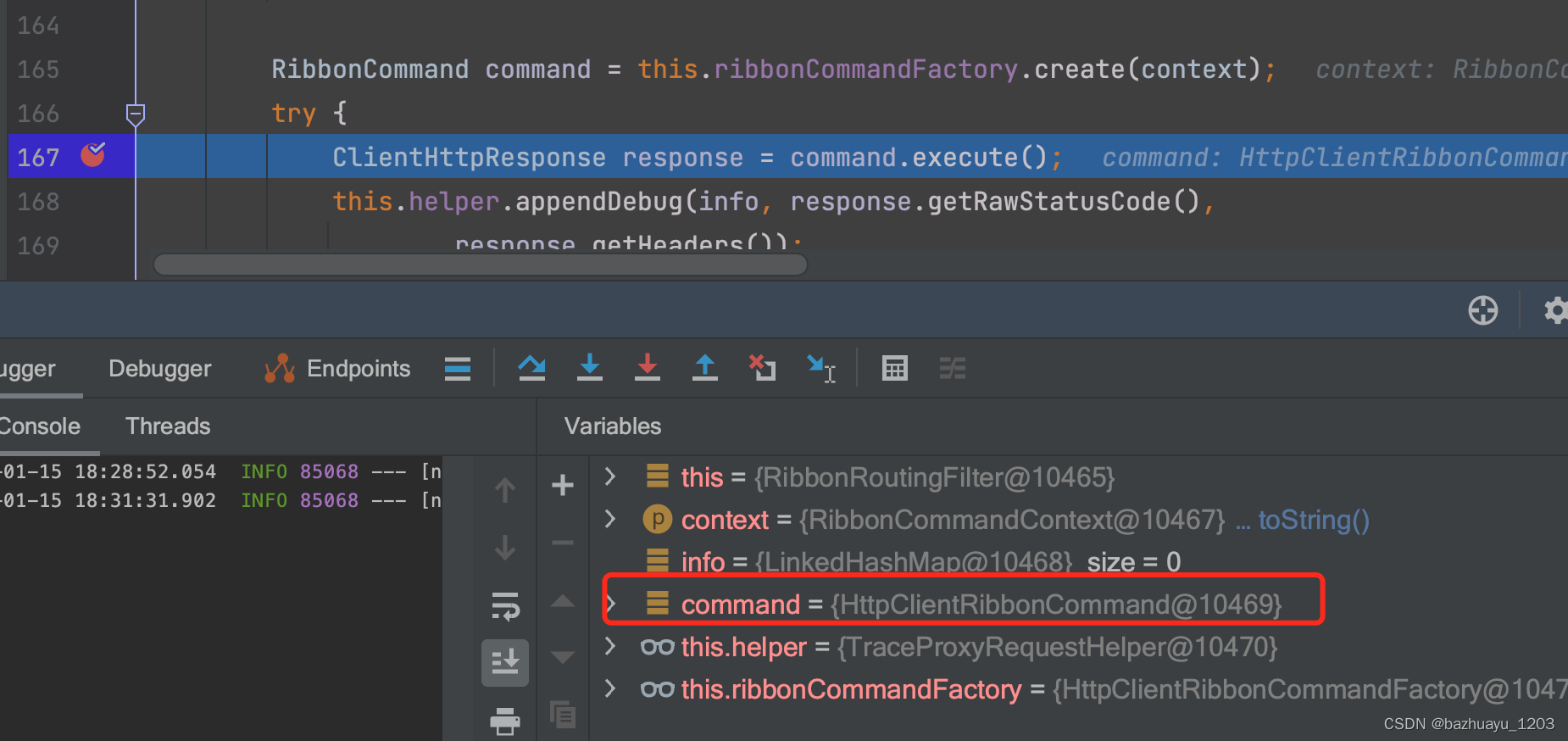This screenshot has width=1568, height=741.
Task: Click the glasses icon on this.ribbonCommandFactory
Action: pos(658,689)
